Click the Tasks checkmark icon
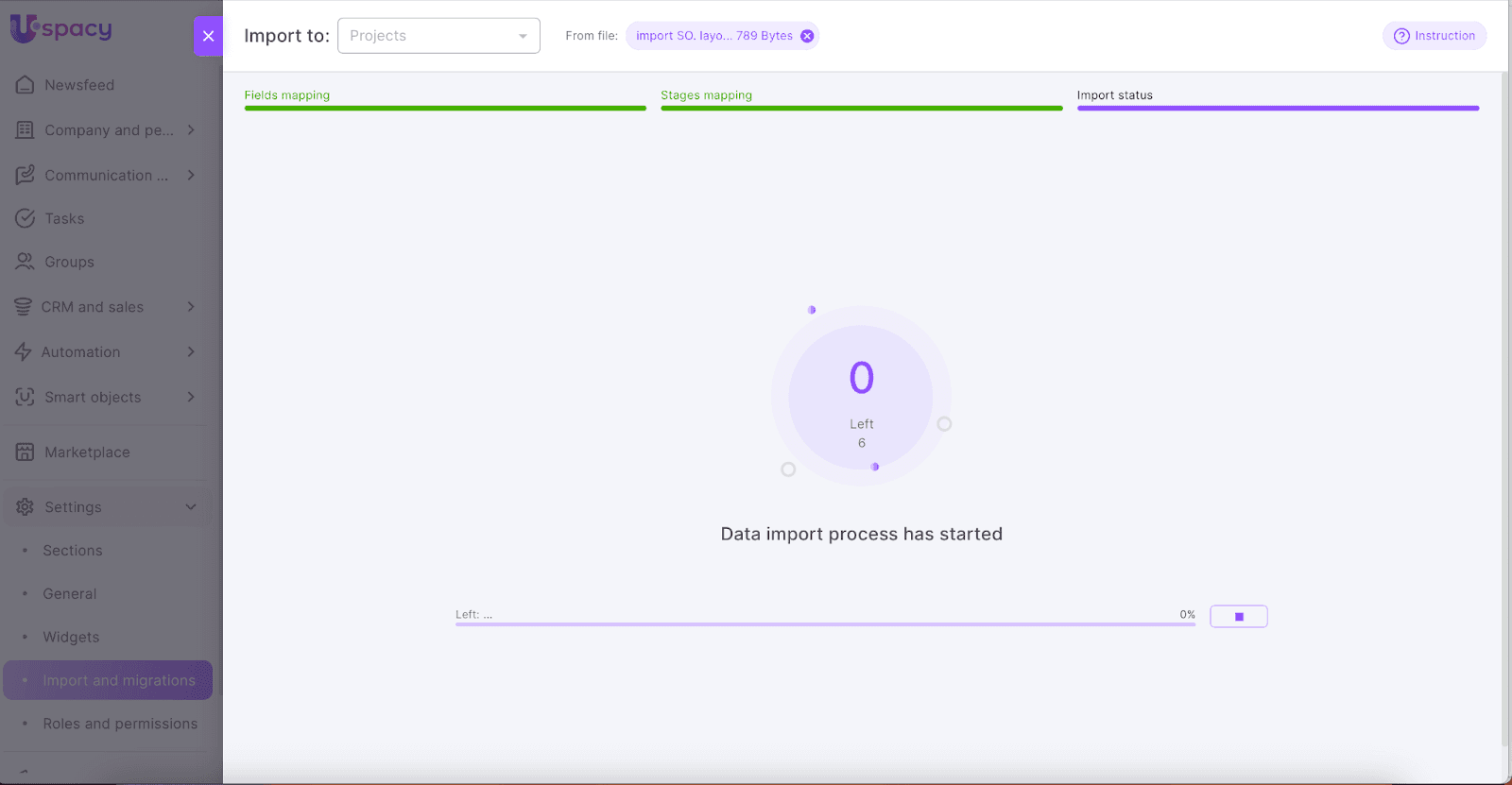 point(26,218)
